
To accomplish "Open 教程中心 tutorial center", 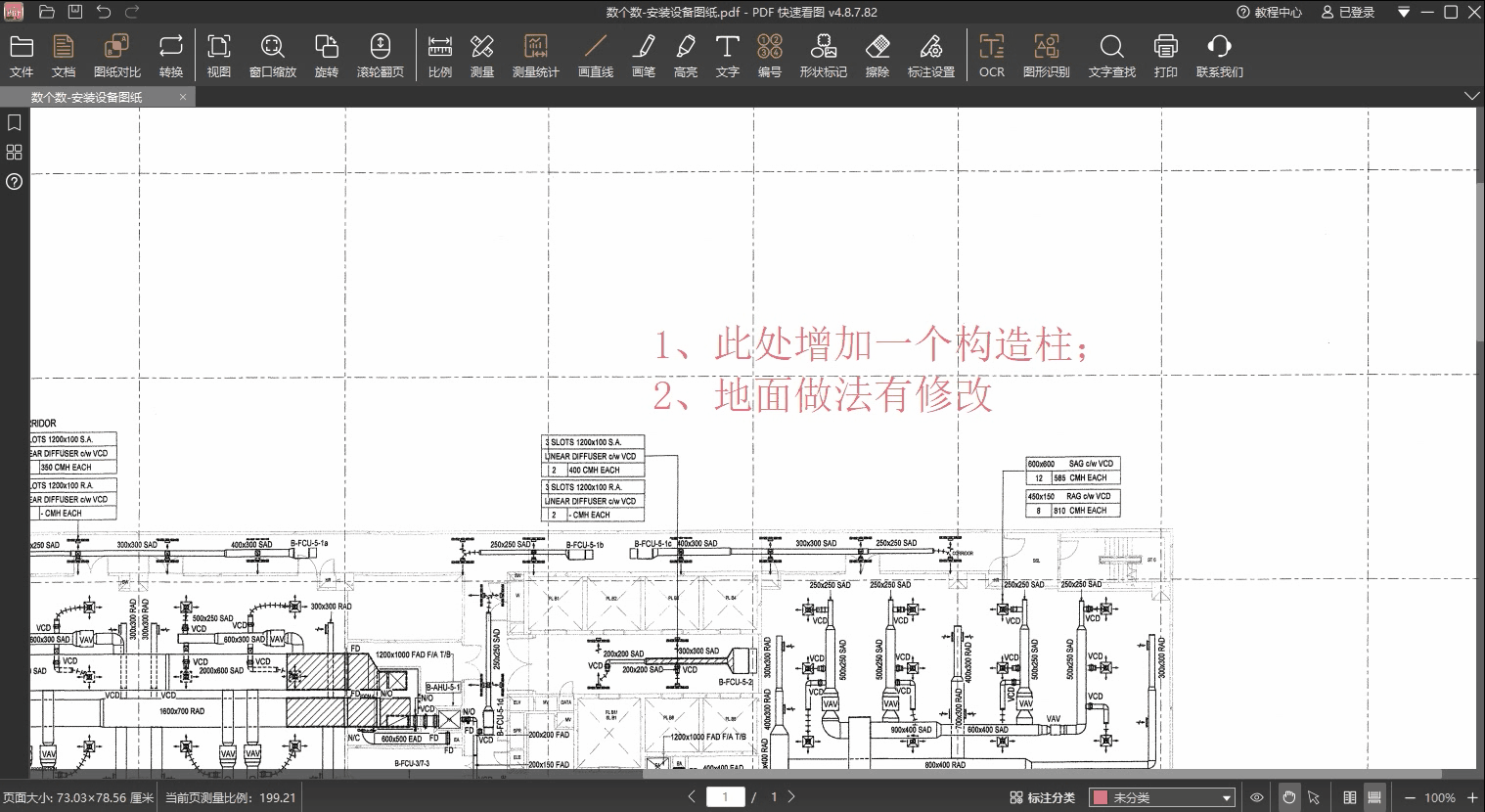I will tap(1269, 12).
